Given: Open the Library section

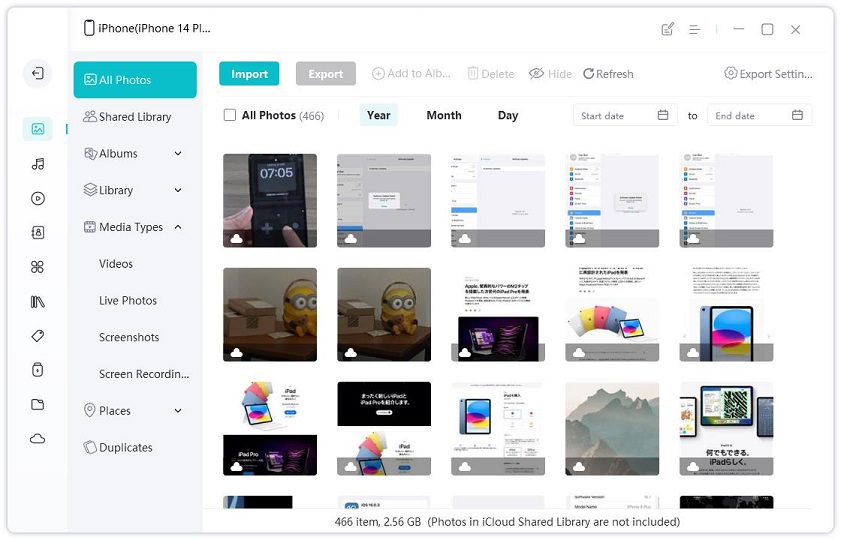Looking at the screenshot, I should [108, 190].
